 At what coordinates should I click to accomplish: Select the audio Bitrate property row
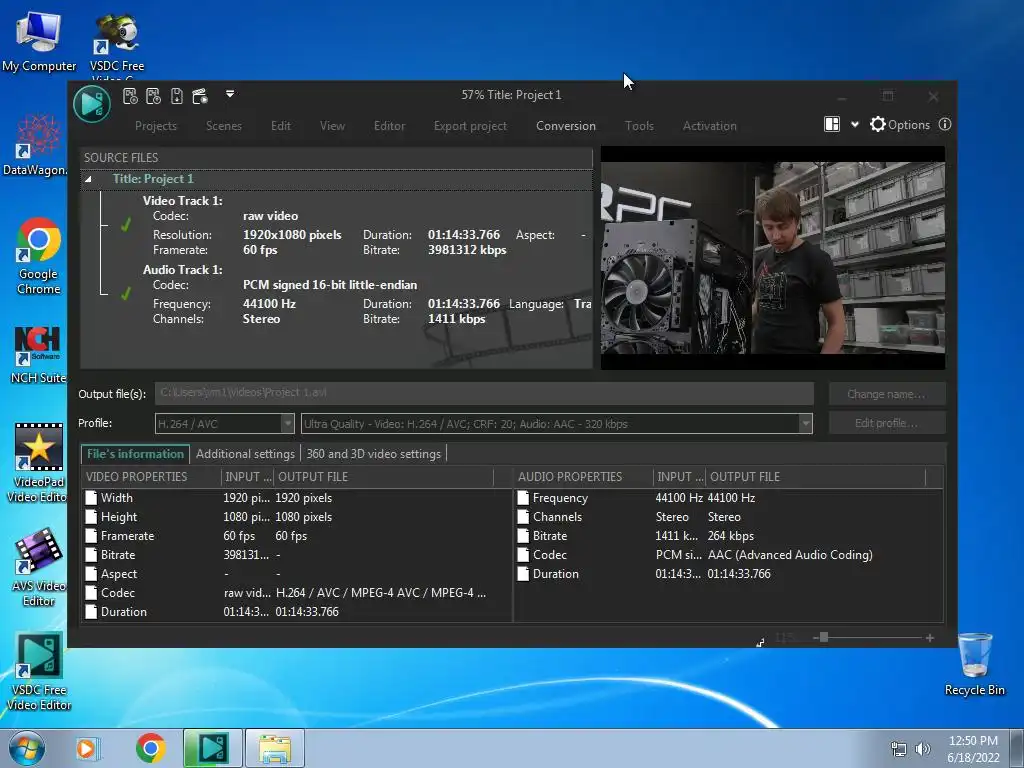729,536
